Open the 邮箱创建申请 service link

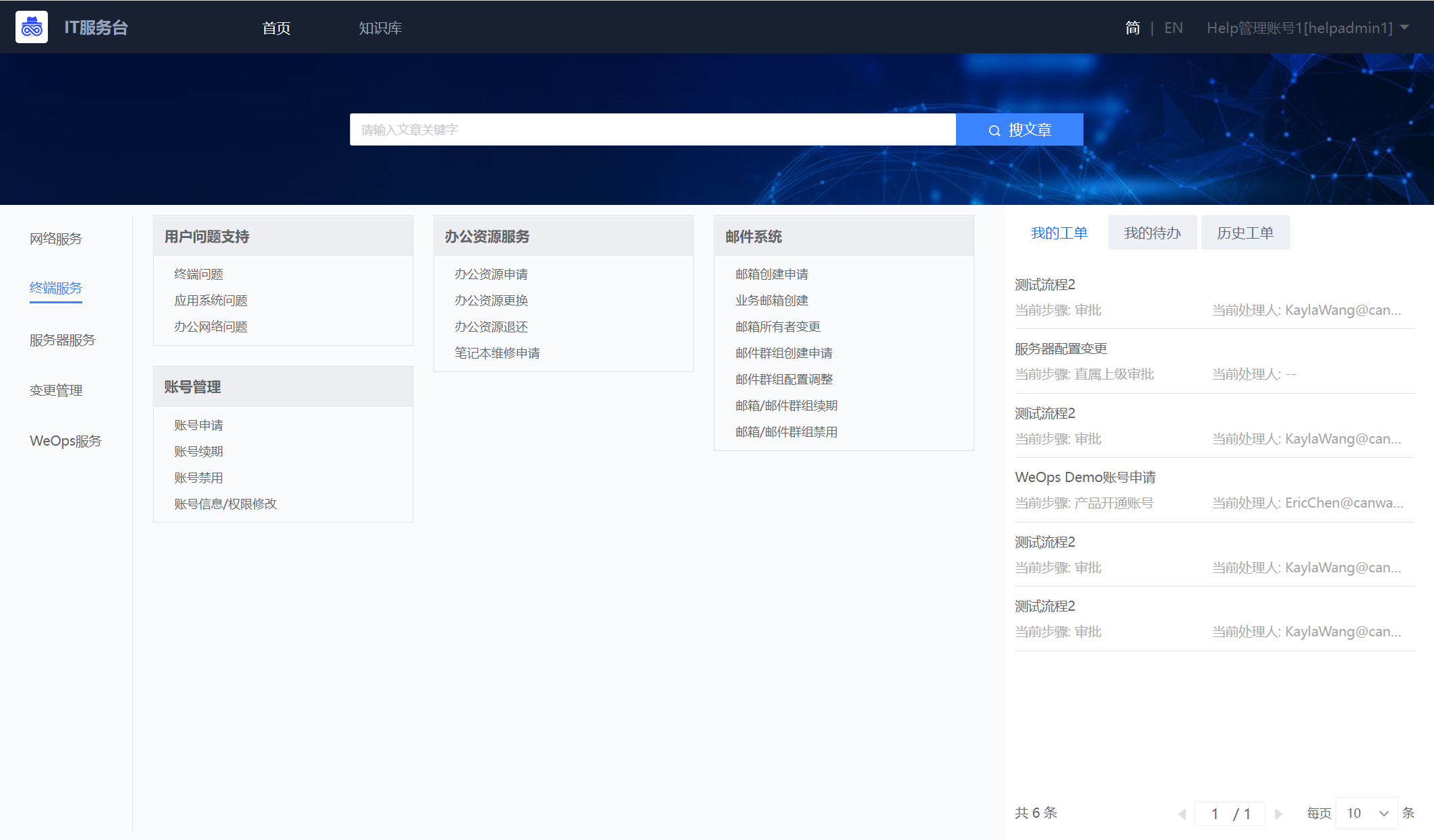click(x=772, y=274)
